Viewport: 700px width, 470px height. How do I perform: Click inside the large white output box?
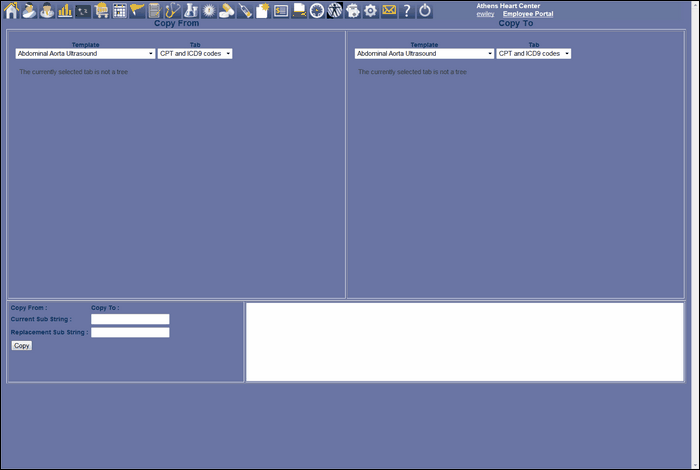coord(465,342)
